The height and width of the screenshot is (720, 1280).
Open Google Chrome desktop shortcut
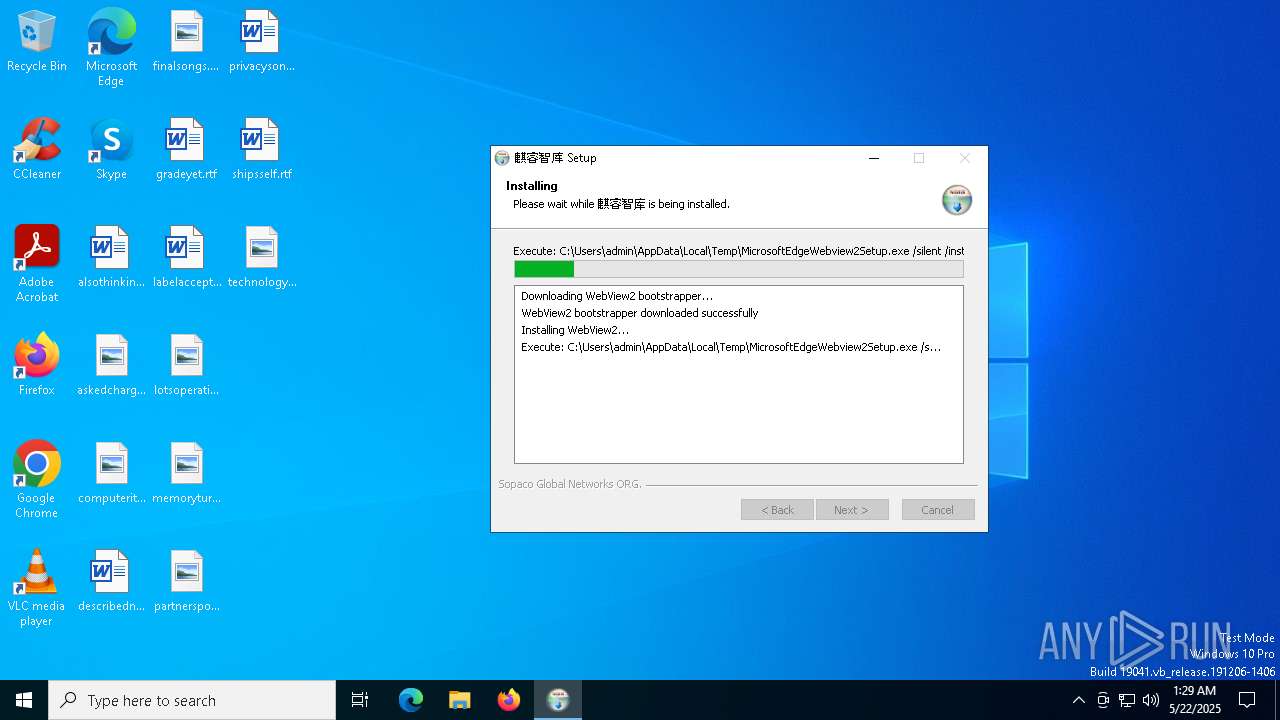[37, 479]
